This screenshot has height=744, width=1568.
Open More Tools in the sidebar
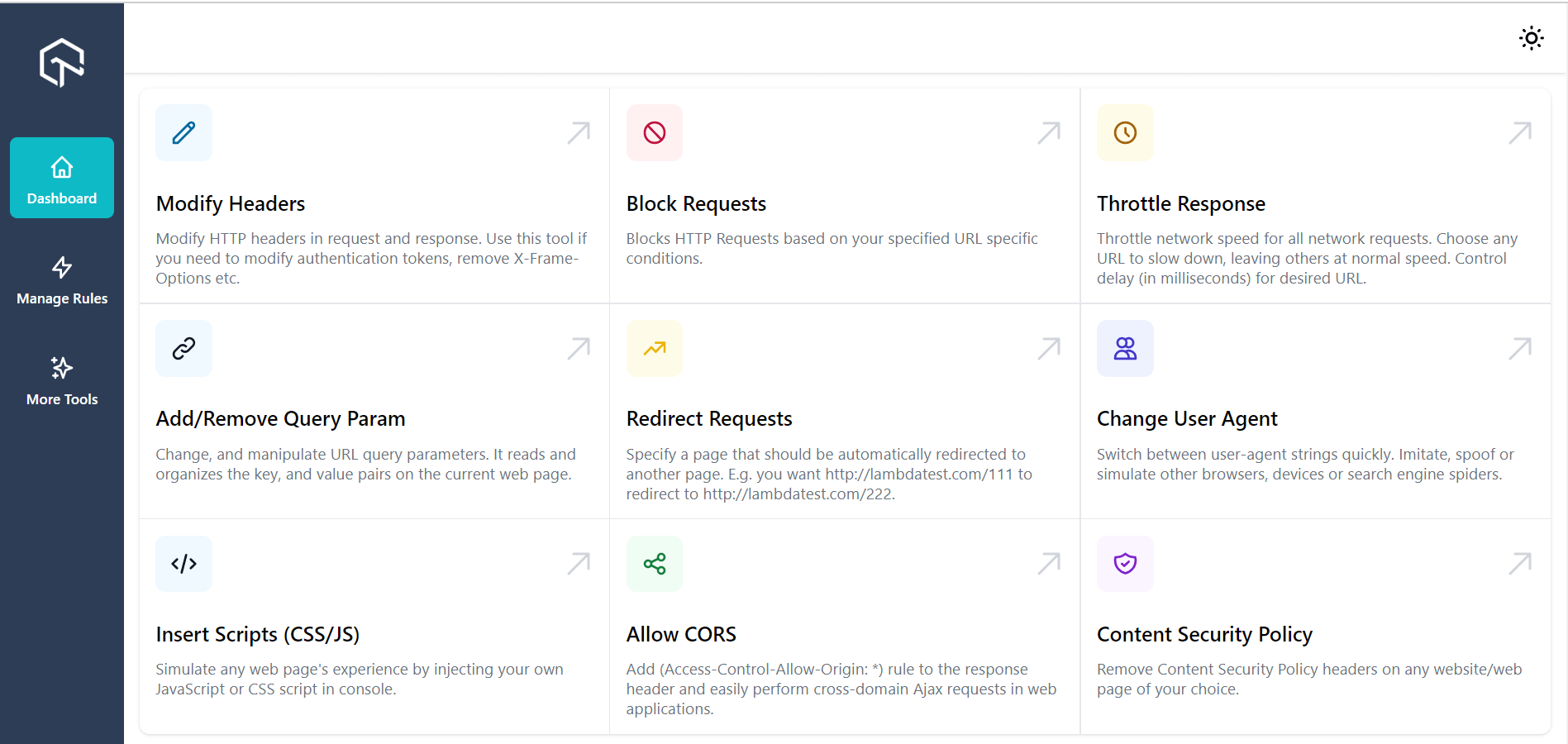pyautogui.click(x=62, y=380)
